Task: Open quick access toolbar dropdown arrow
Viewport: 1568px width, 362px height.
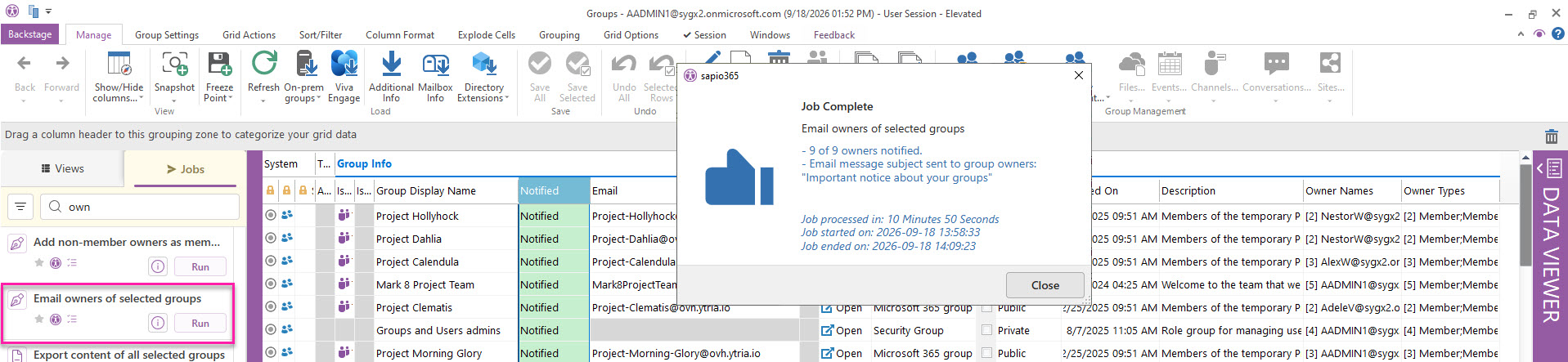Action: point(48,12)
